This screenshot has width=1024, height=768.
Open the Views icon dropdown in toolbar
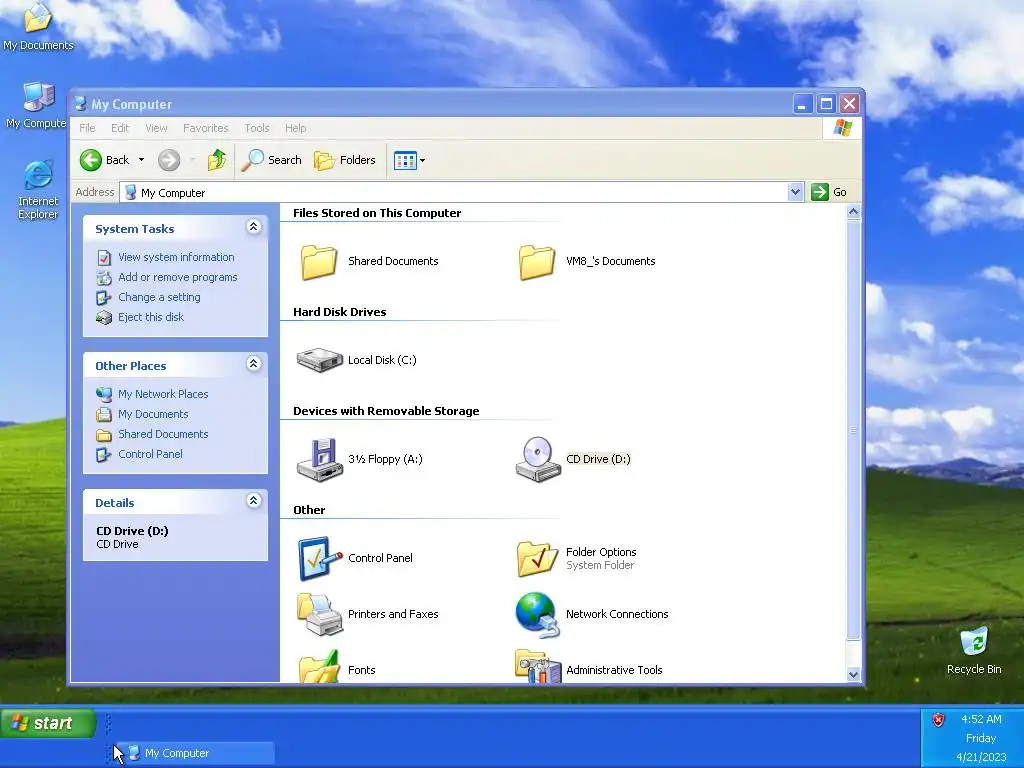click(x=409, y=160)
